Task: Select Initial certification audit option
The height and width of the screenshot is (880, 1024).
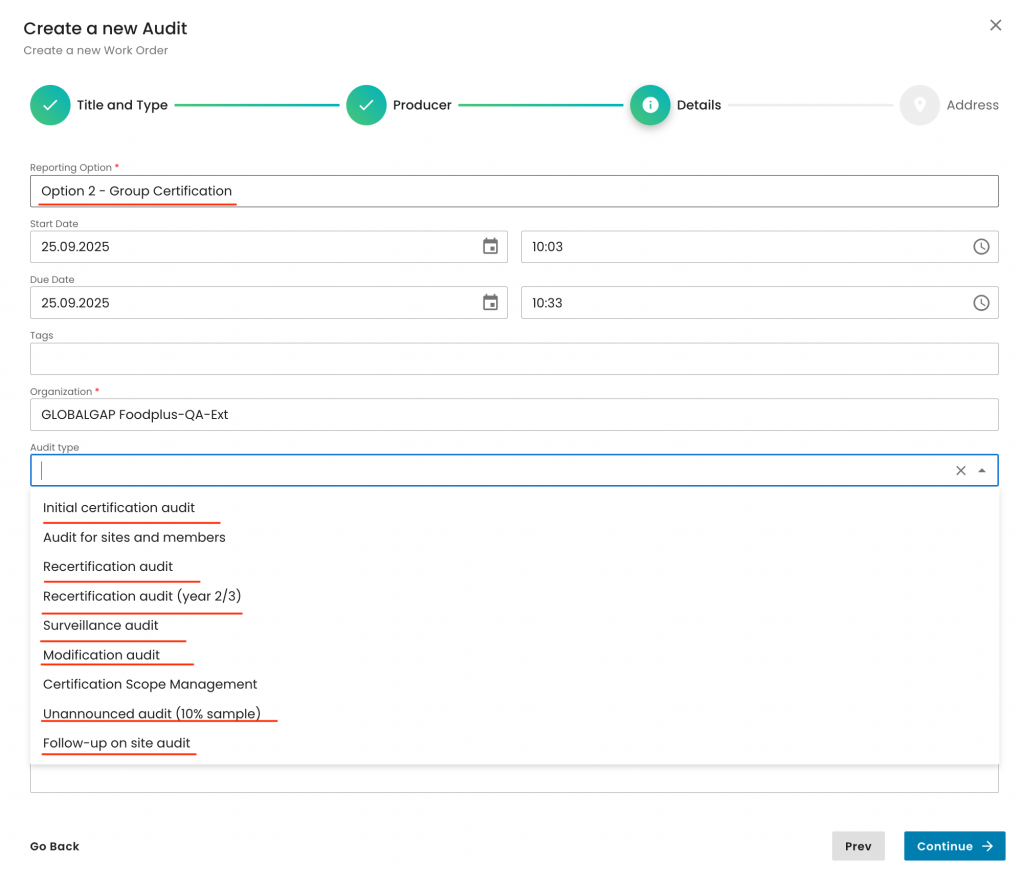Action: click(x=119, y=508)
